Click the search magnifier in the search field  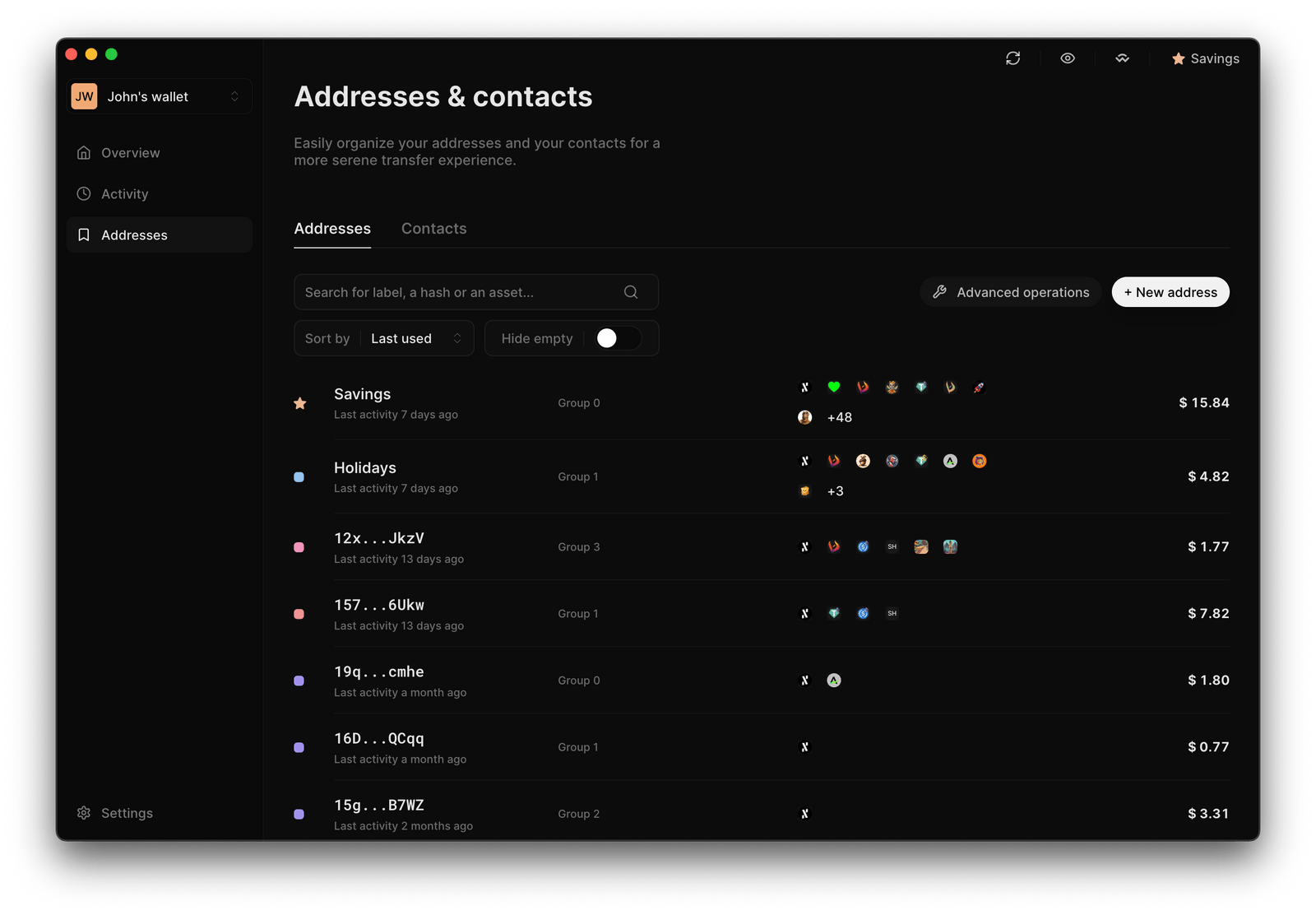[630, 292]
